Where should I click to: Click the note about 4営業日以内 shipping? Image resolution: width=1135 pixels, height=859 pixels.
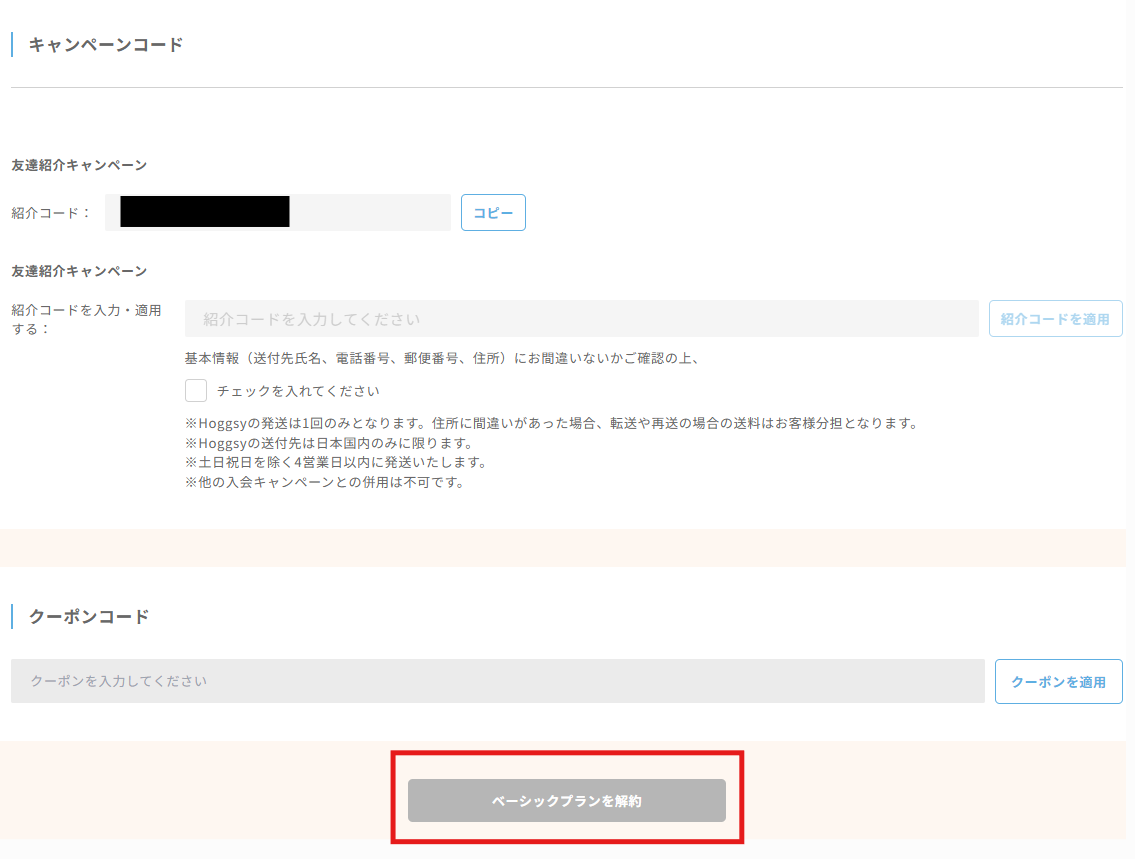(x=335, y=462)
